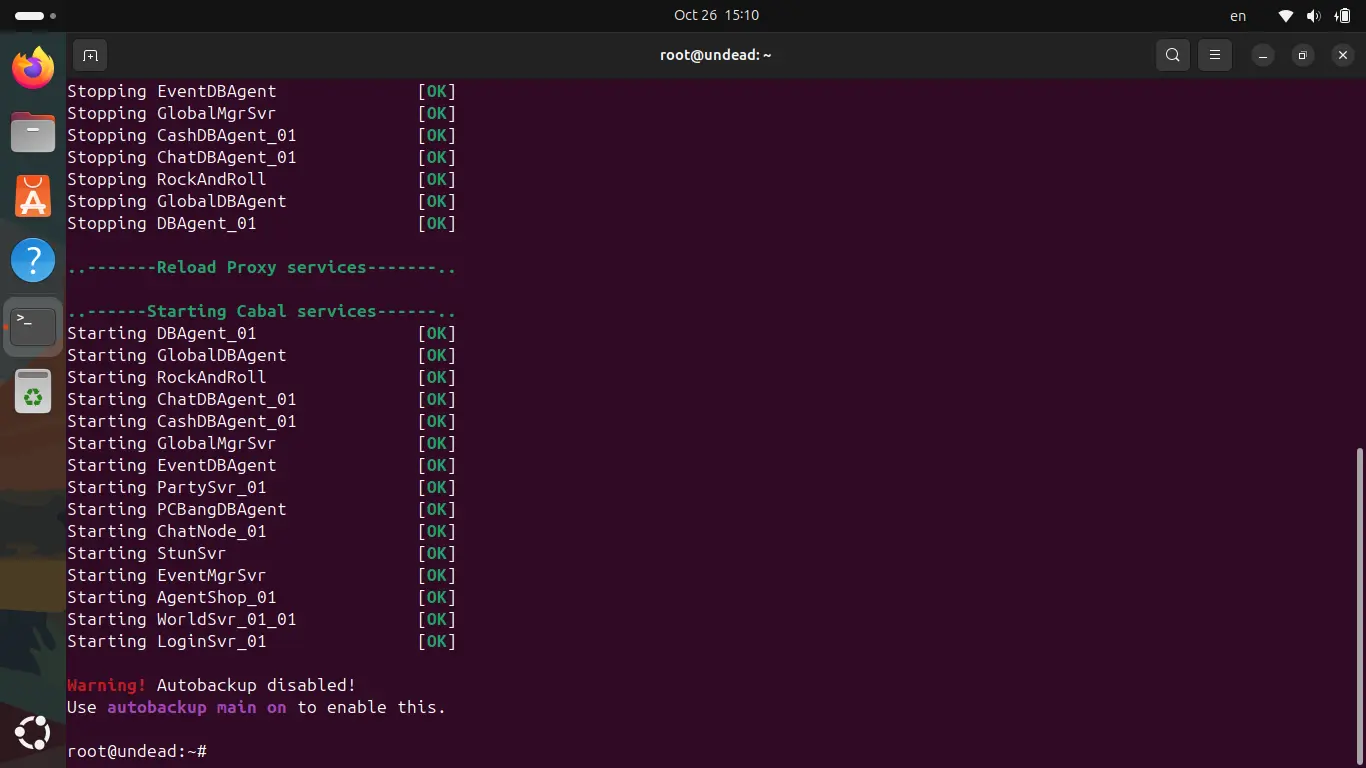The height and width of the screenshot is (768, 1366).
Task: Close the root@undead terminal window
Action: coord(1343,55)
